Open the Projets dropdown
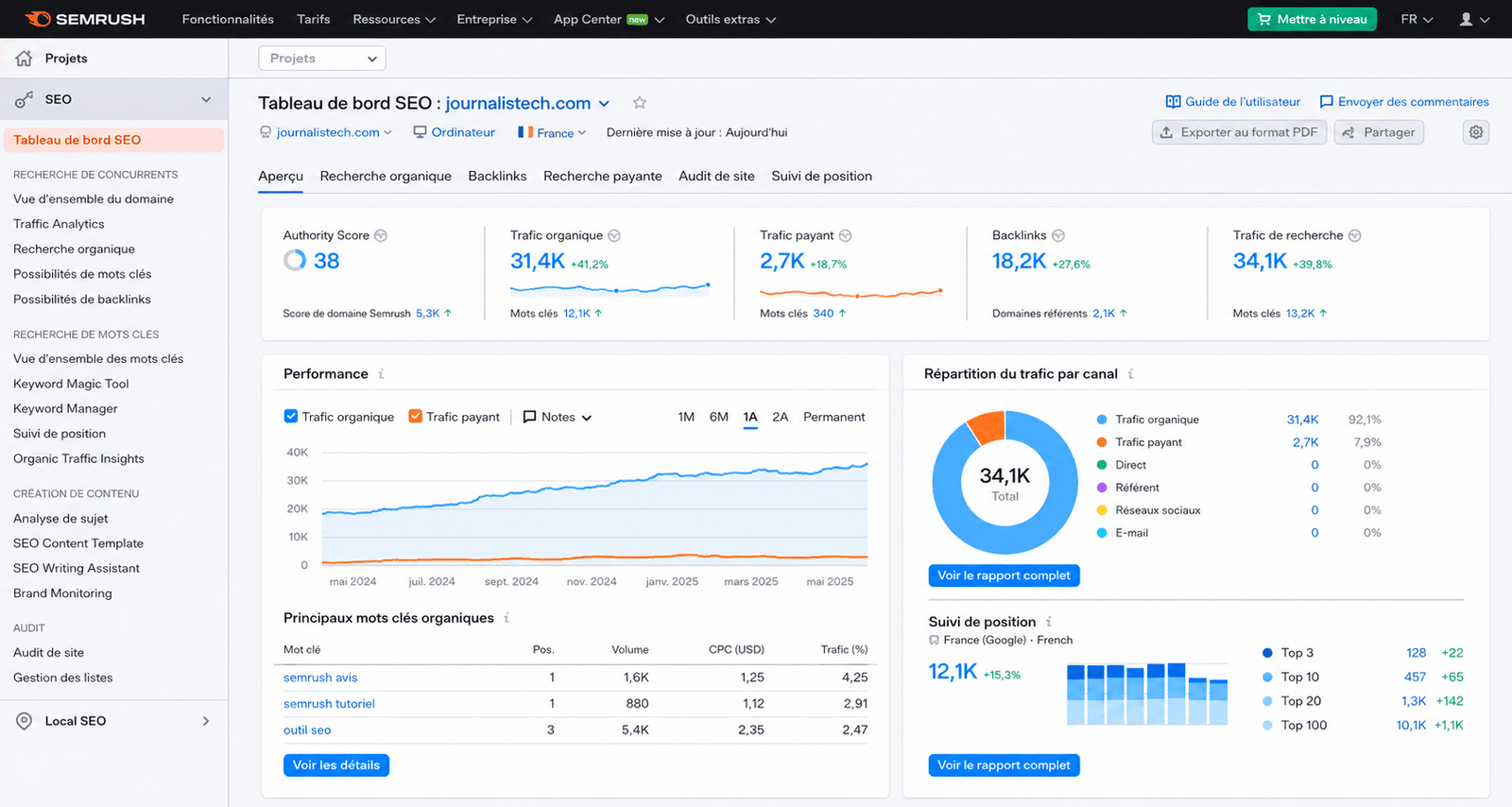The height and width of the screenshot is (807, 1512). click(x=322, y=59)
